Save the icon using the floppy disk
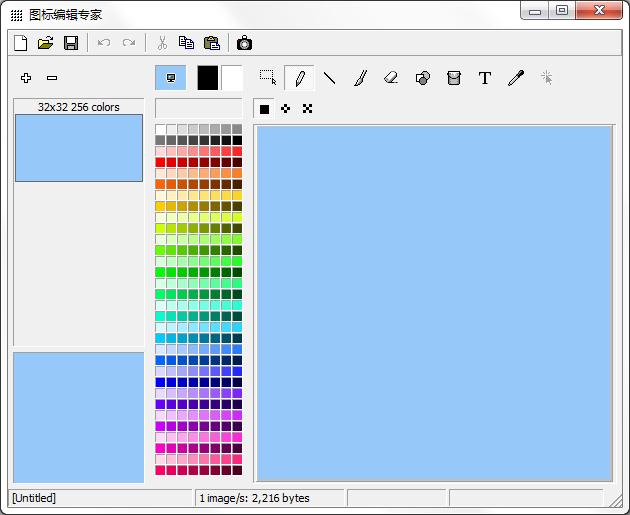The height and width of the screenshot is (515, 630). coord(71,43)
